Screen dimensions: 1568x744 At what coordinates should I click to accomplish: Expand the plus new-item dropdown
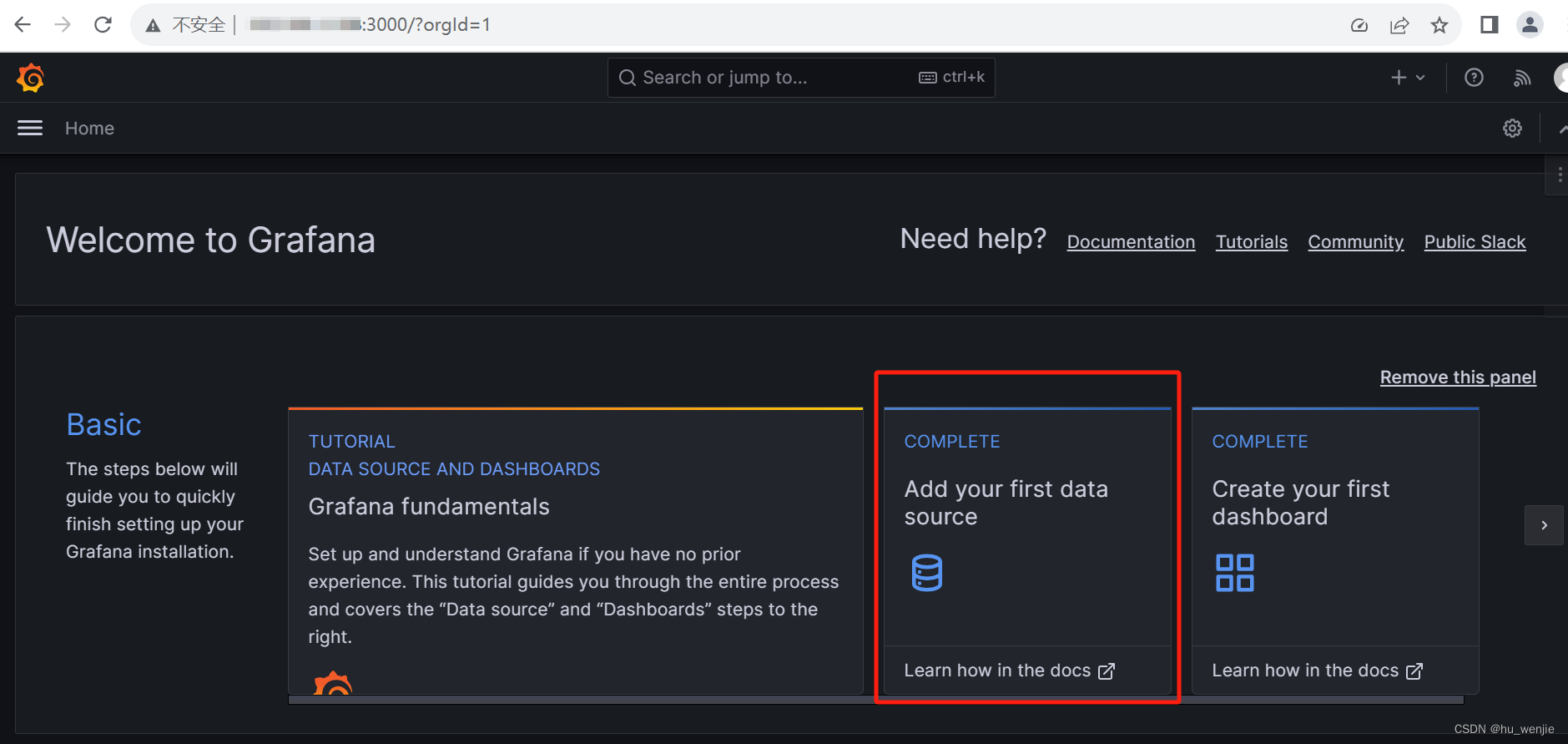coord(1408,78)
